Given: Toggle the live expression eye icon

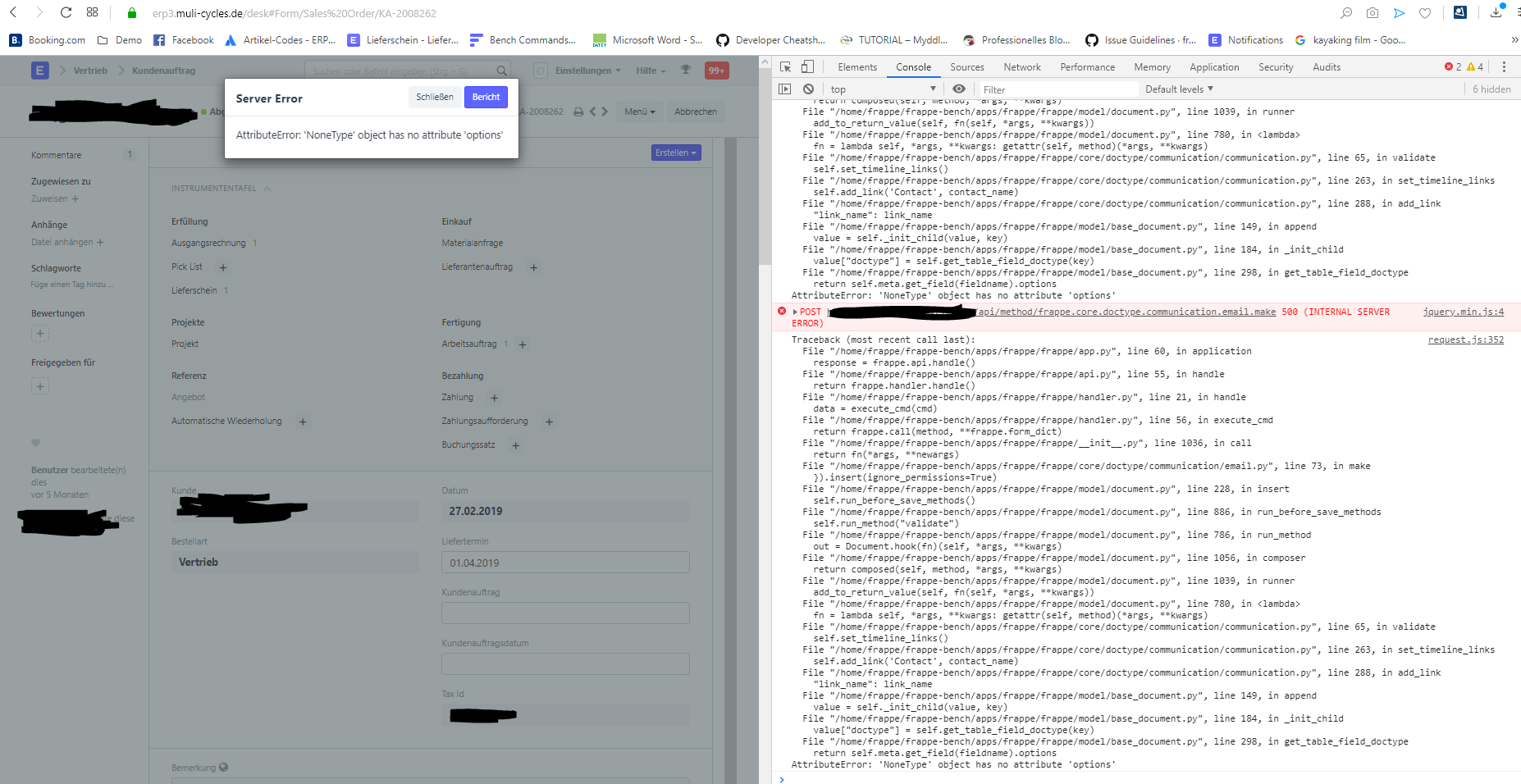Looking at the screenshot, I should pos(959,89).
